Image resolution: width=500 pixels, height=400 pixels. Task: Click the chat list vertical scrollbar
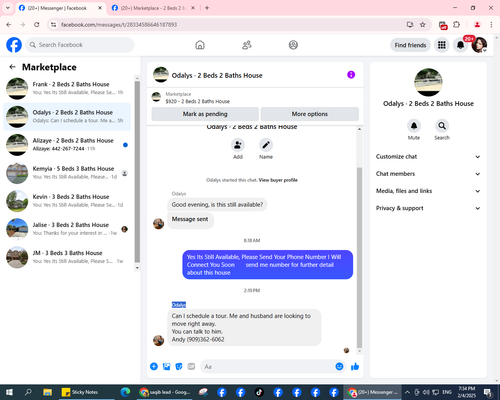(x=137, y=172)
